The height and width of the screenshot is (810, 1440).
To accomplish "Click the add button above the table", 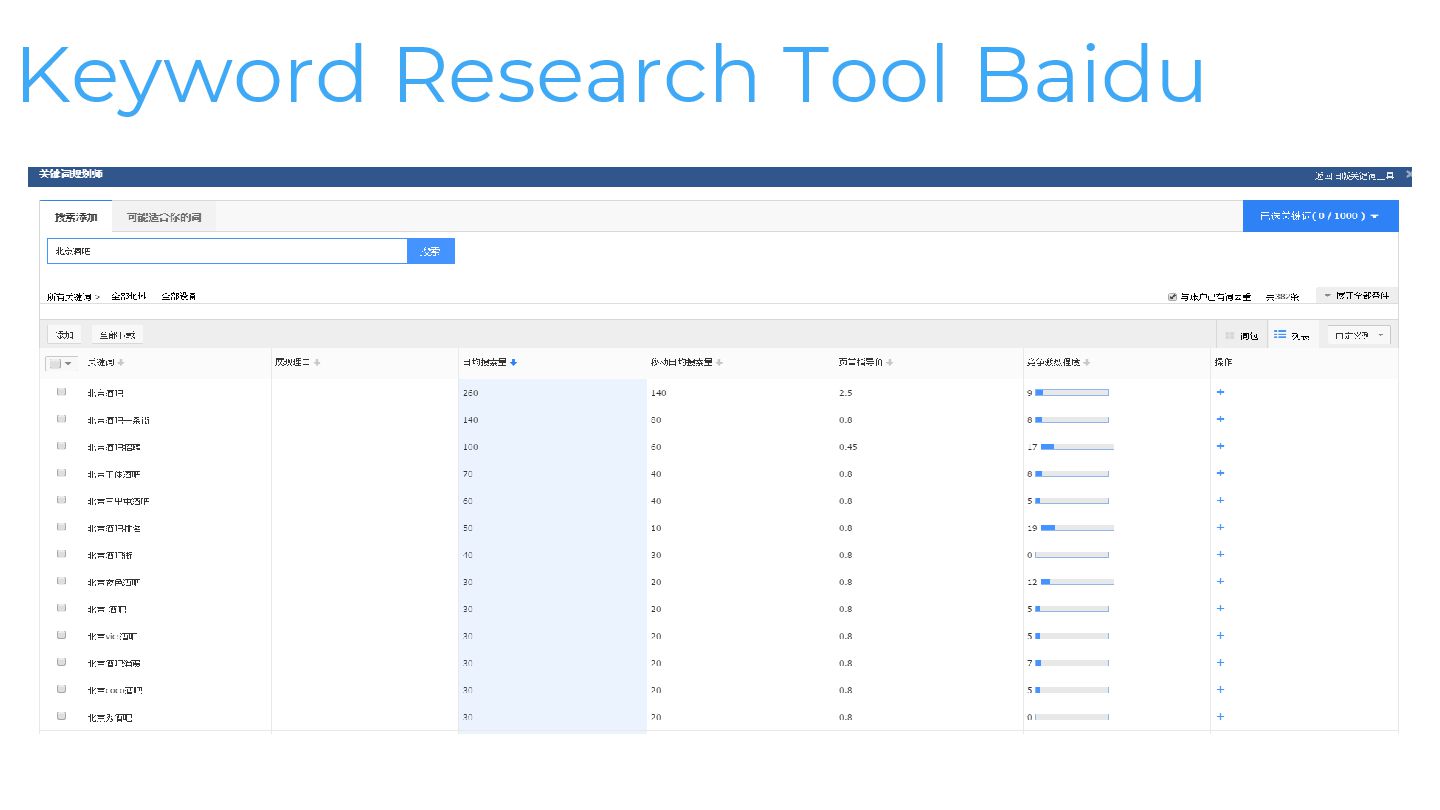I will coord(65,335).
